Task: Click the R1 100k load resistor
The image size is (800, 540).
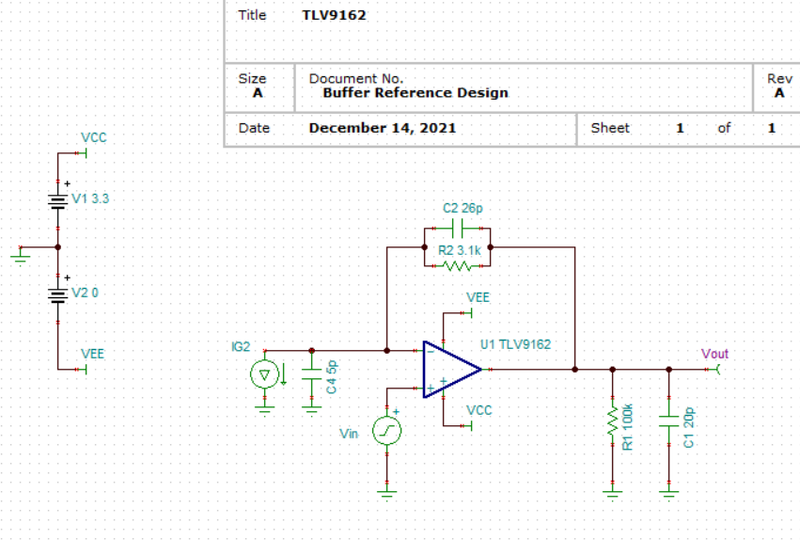Action: click(612, 422)
